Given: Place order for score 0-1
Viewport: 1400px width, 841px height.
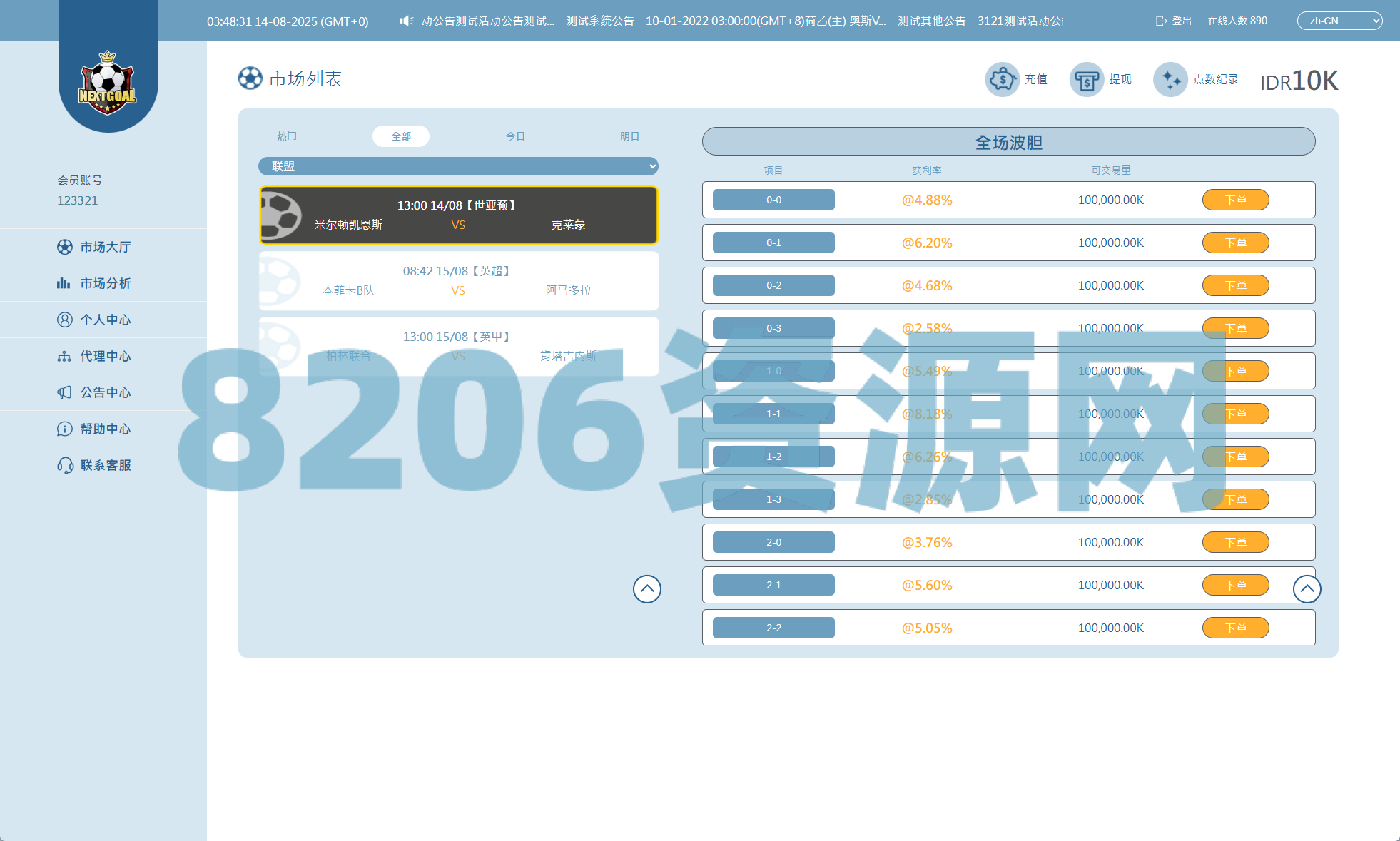Looking at the screenshot, I should pos(1235,243).
